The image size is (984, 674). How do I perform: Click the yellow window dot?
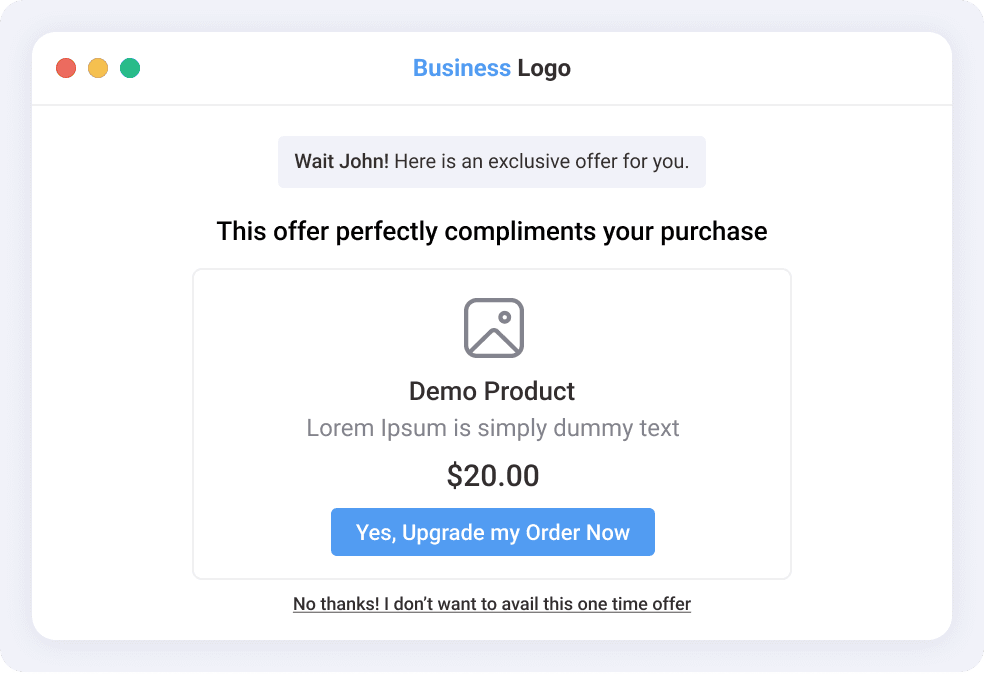[98, 68]
